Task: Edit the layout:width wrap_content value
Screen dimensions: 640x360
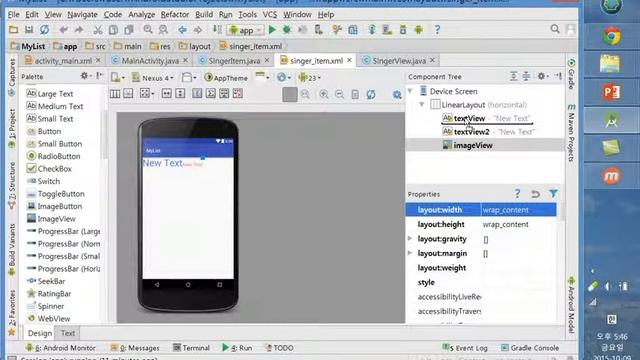Action: pyautogui.click(x=518, y=210)
